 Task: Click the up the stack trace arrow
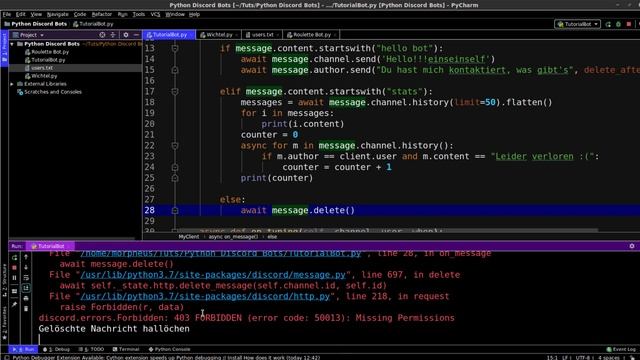pyautogui.click(x=26, y=257)
